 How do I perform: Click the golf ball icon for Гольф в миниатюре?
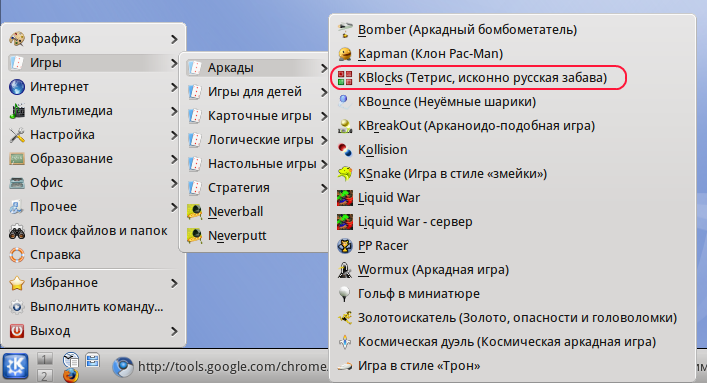click(345, 294)
